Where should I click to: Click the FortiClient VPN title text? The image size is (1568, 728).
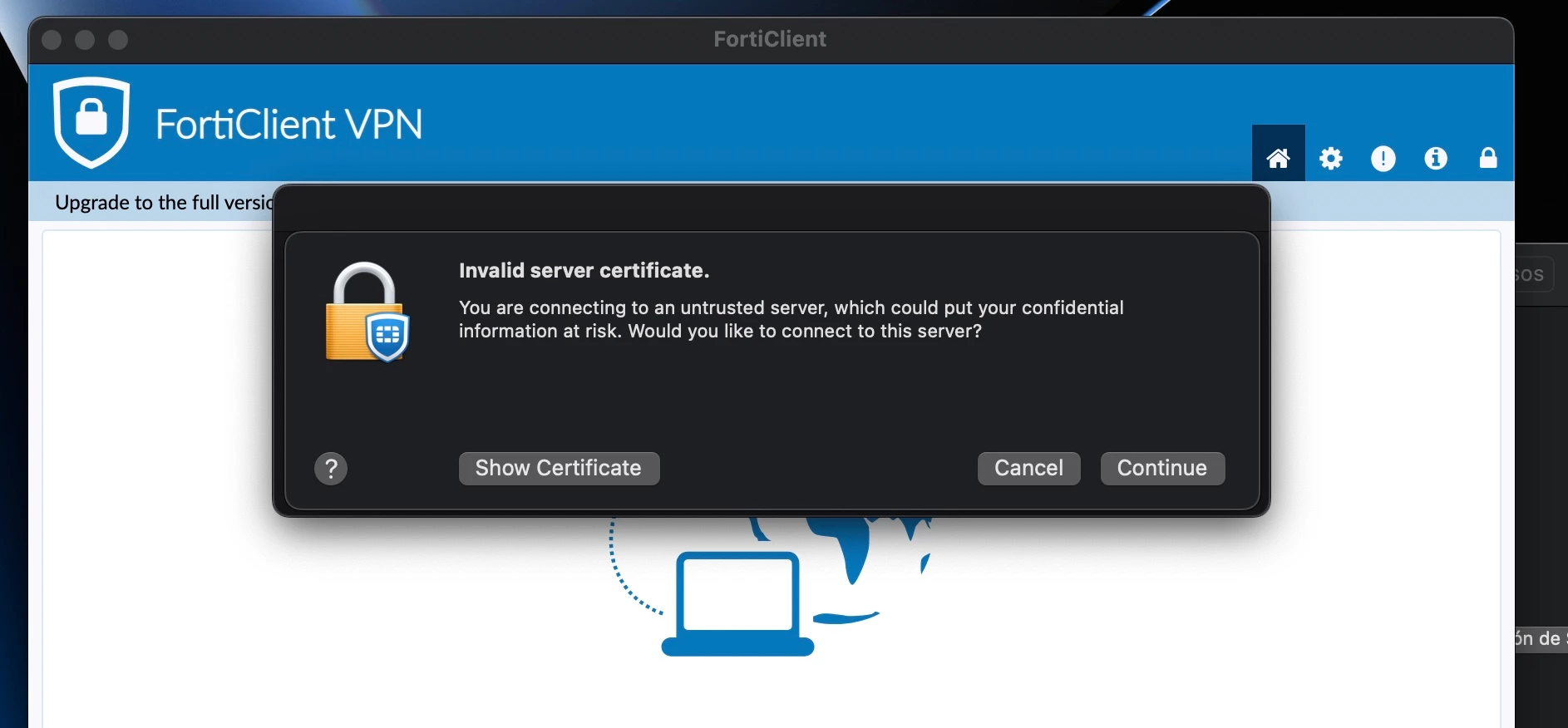pyautogui.click(x=288, y=125)
